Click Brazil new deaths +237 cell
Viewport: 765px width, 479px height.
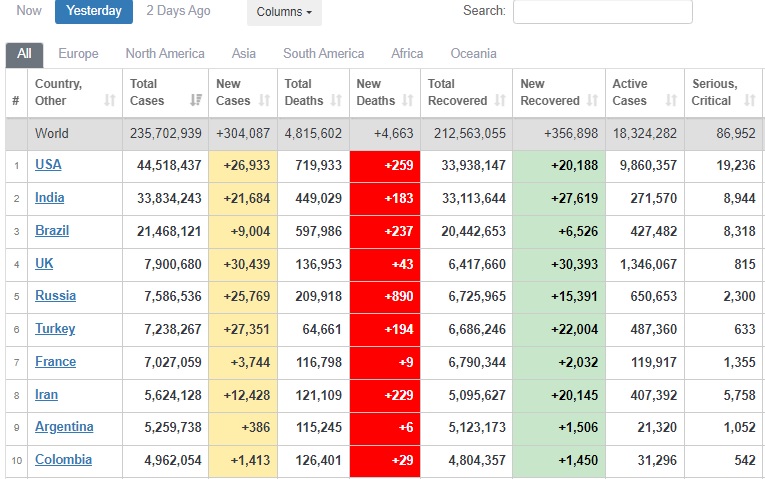click(385, 232)
